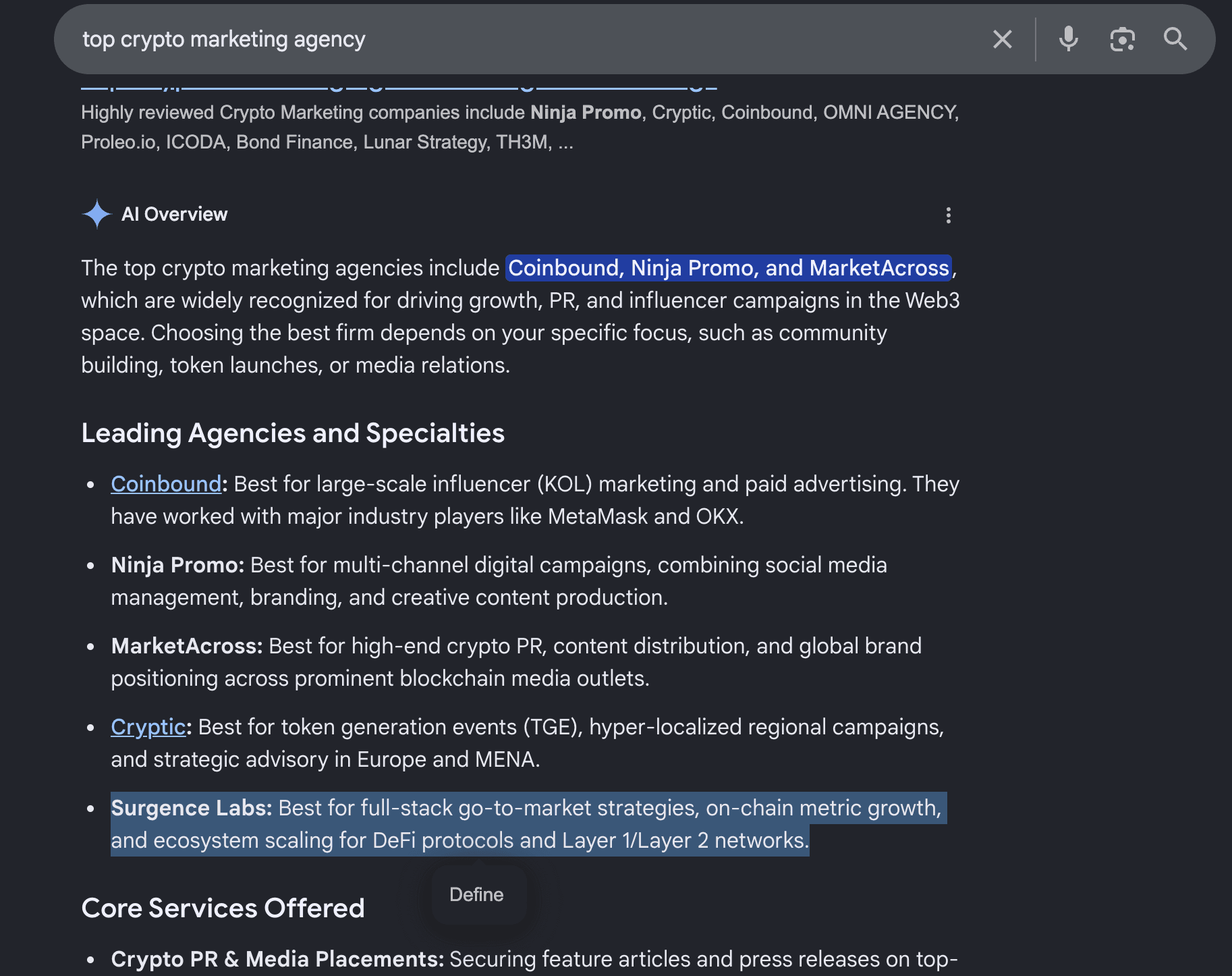Screen dimensions: 1232x976
Task: Click 'have worked with major industry players' line
Action: [427, 516]
